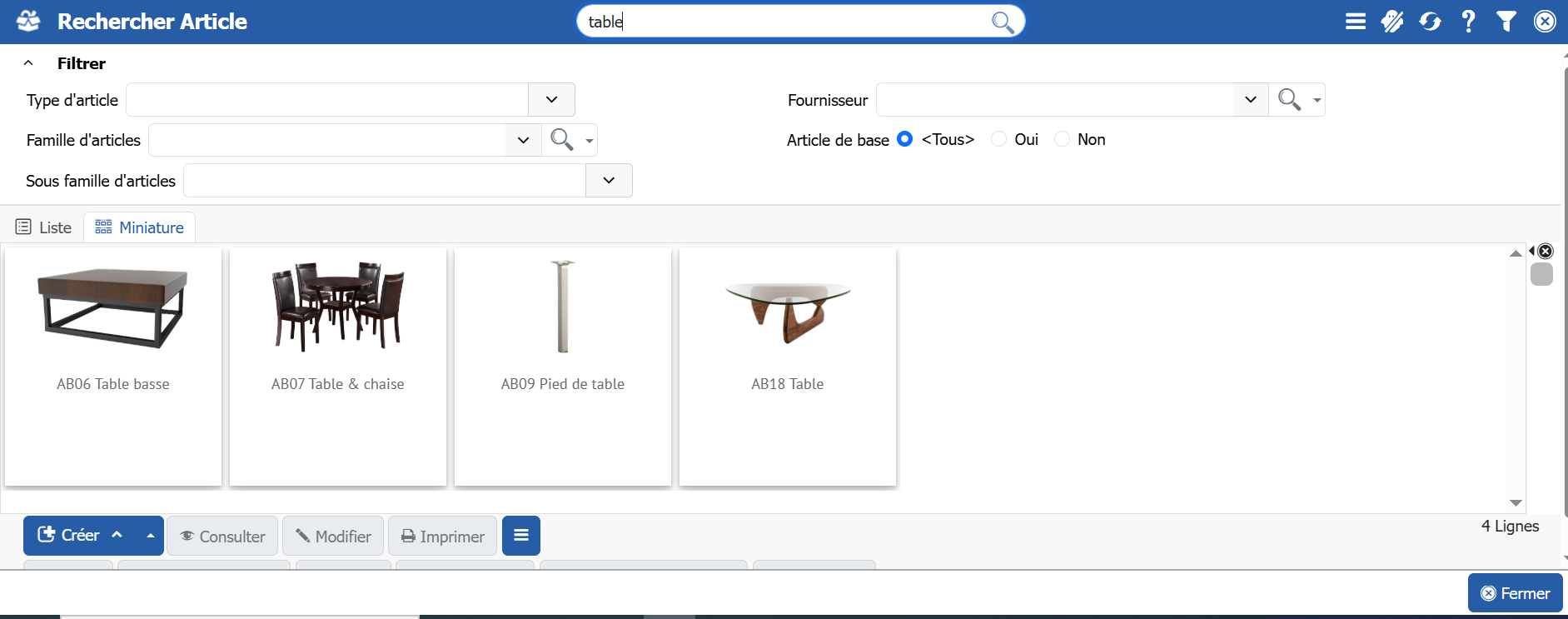1568x619 pixels.
Task: Click the refresh icon in the header
Action: tap(1430, 22)
